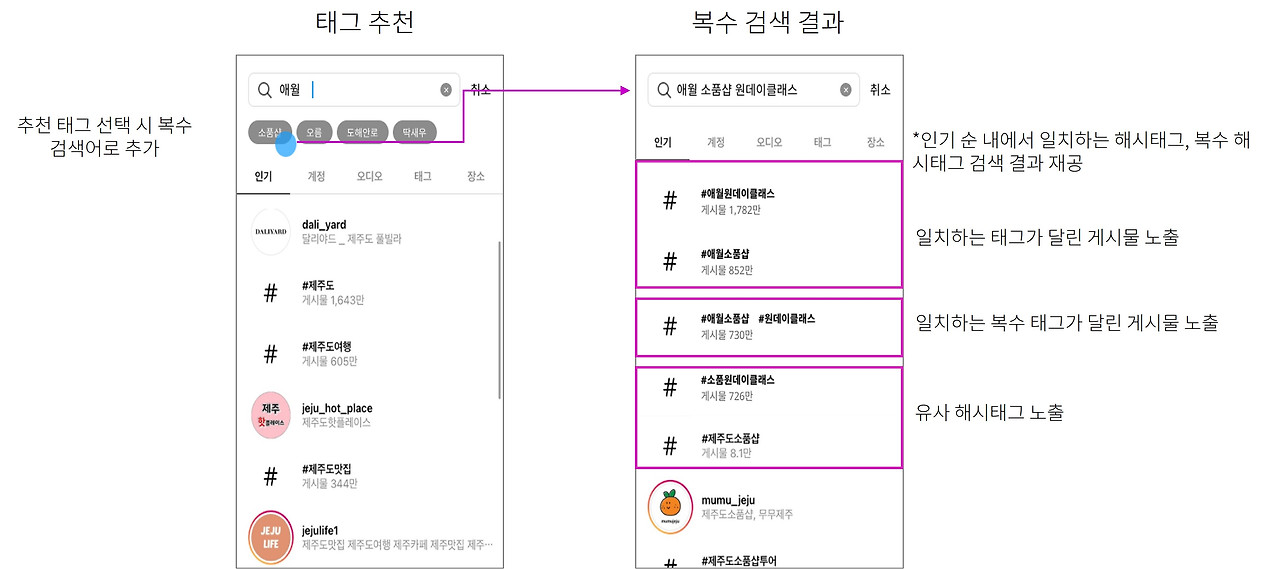Click the hash icon beside #소품원데이클래스
1280x569 pixels.
[670, 388]
